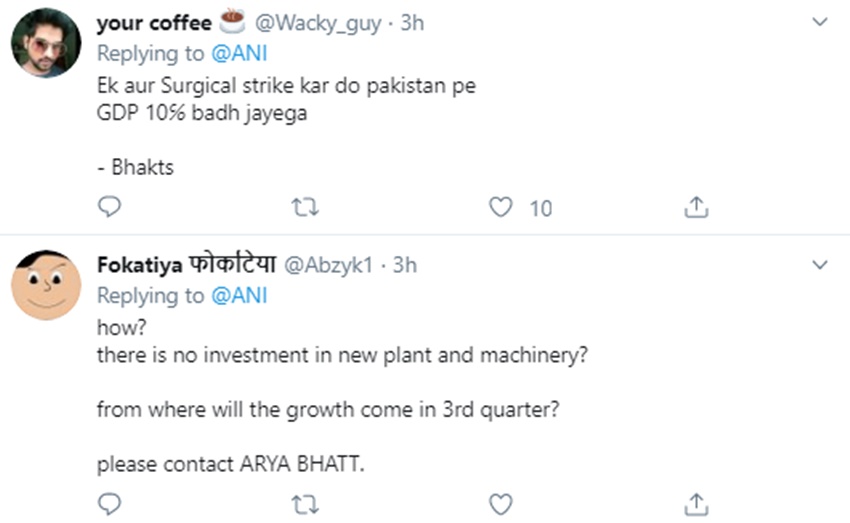Share Fokatiya's tweet
Image resolution: width=850 pixels, height=523 pixels.
696,502
